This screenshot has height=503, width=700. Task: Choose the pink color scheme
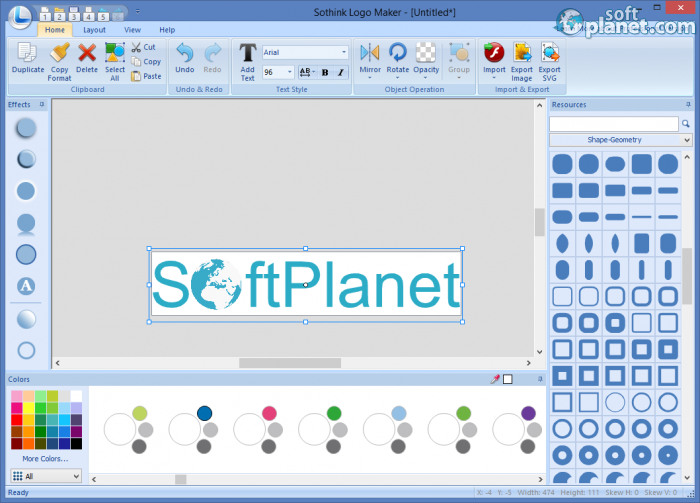[258, 429]
